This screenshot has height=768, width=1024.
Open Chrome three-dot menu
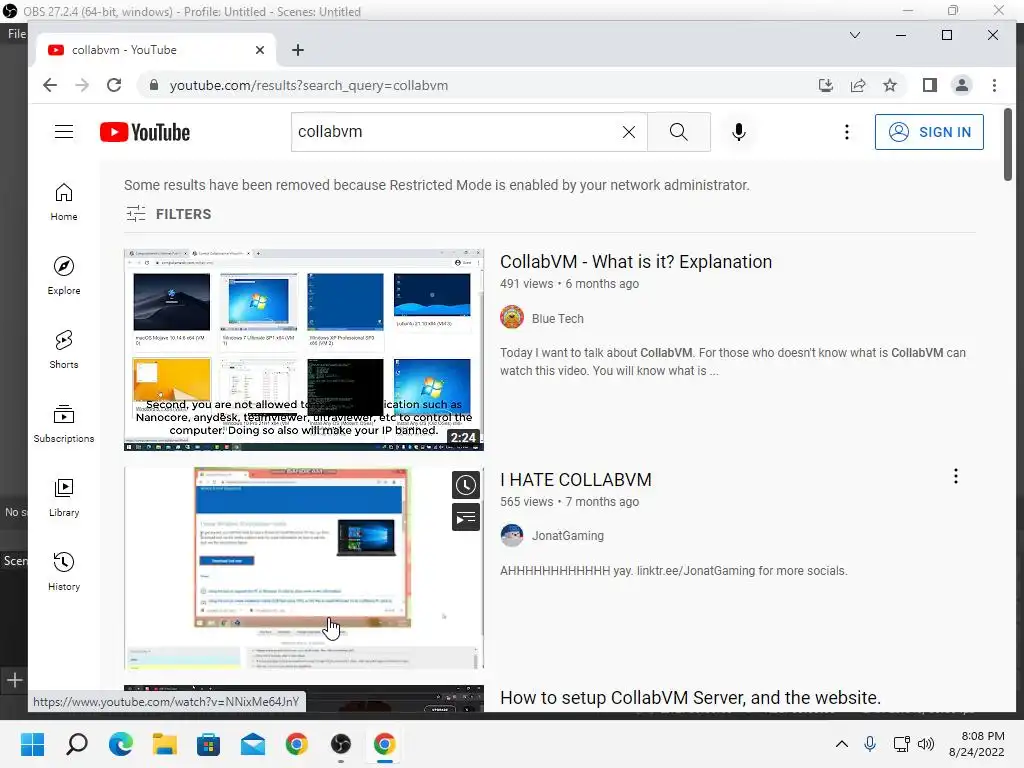click(x=995, y=86)
